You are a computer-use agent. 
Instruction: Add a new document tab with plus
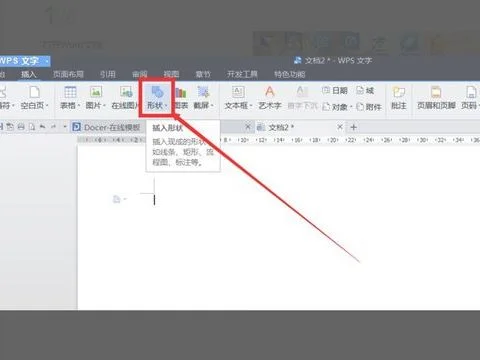point(354,127)
